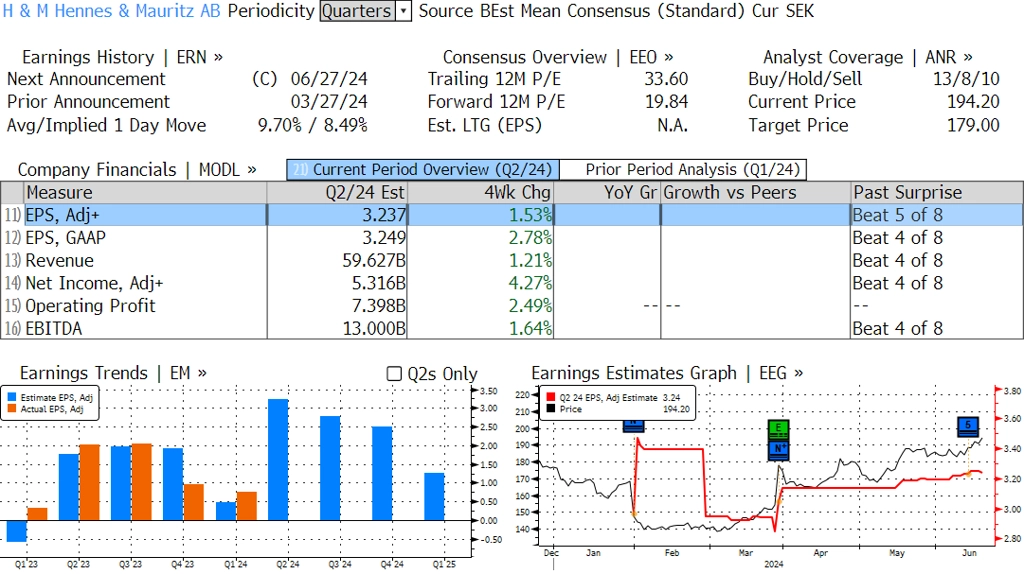The height and width of the screenshot is (574, 1024).
Task: Click the blue N+ news marker
Action: pyautogui.click(x=778, y=450)
